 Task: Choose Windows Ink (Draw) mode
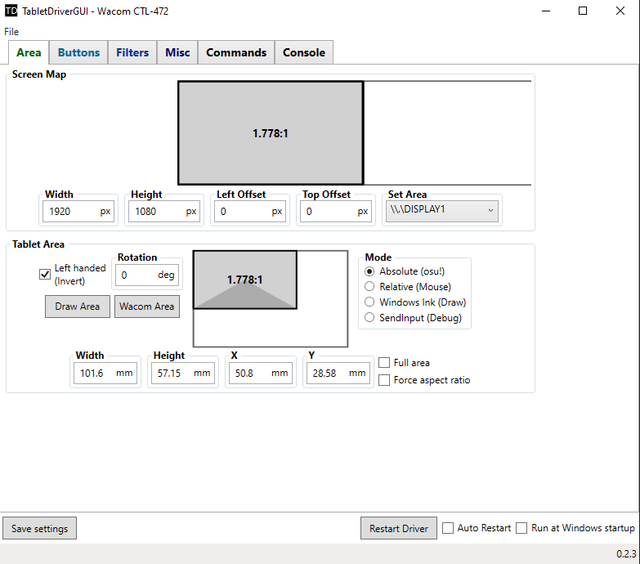(x=369, y=302)
